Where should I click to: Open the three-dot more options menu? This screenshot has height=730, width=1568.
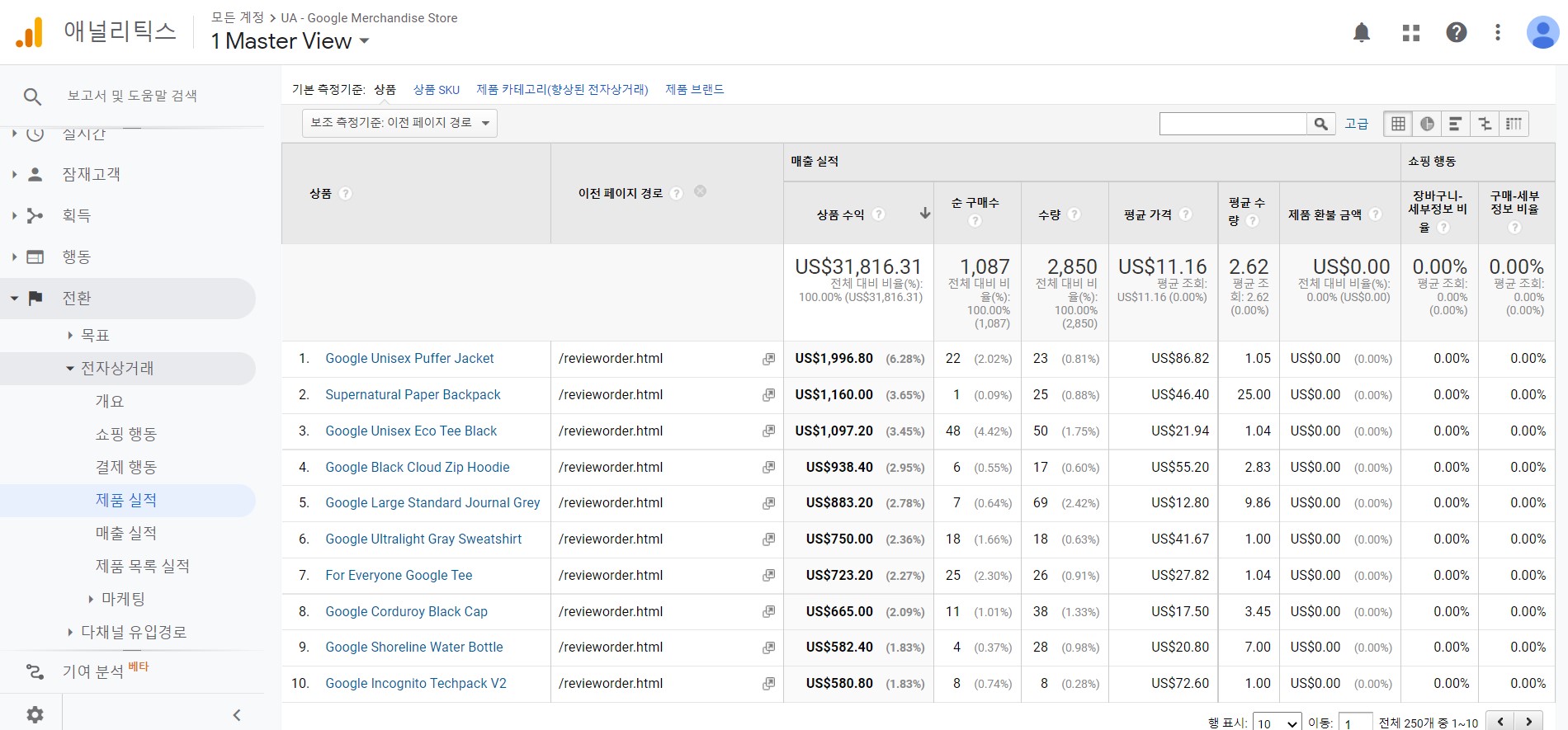coord(1498,32)
